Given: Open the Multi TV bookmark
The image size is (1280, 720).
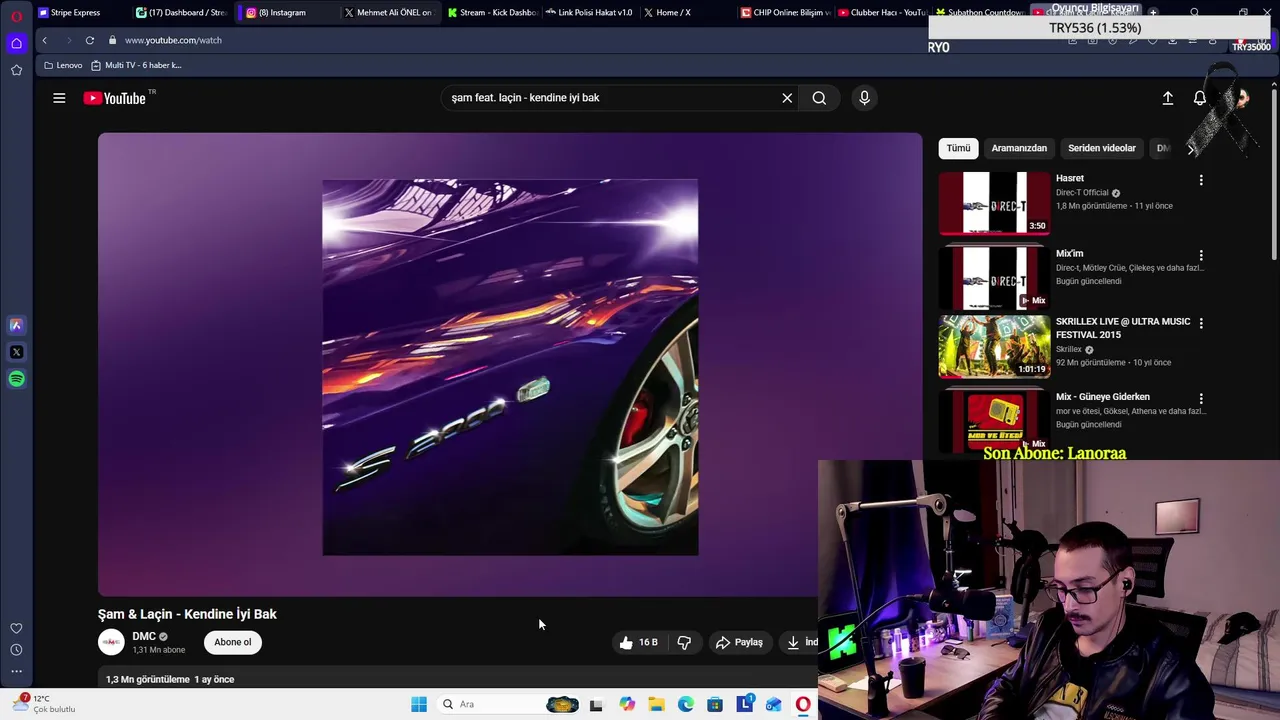Looking at the screenshot, I should 136,65.
